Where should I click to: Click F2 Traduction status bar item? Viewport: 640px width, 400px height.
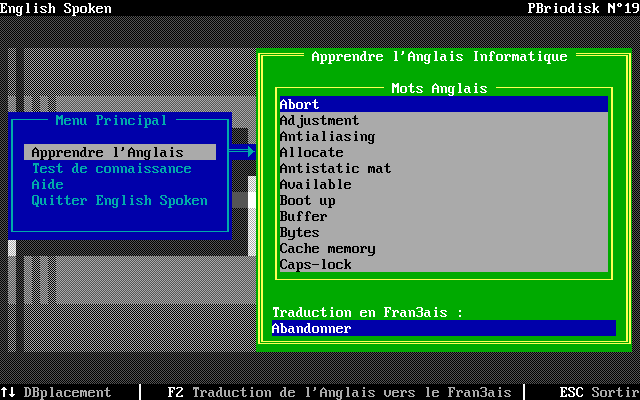(339, 392)
